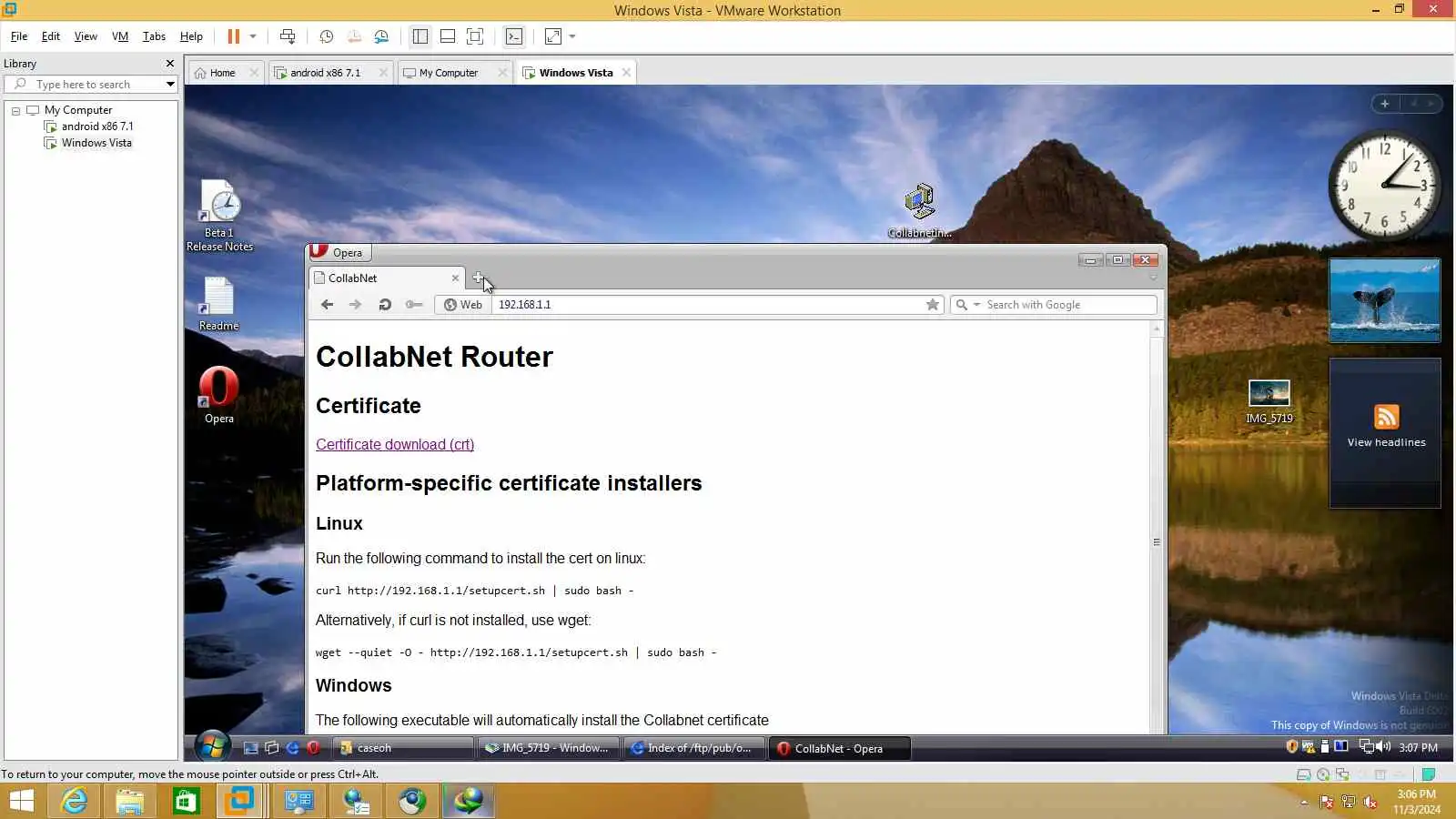This screenshot has height=819, width=1456.
Task: Click Show Desktop in Vista quick launch
Action: click(x=250, y=748)
